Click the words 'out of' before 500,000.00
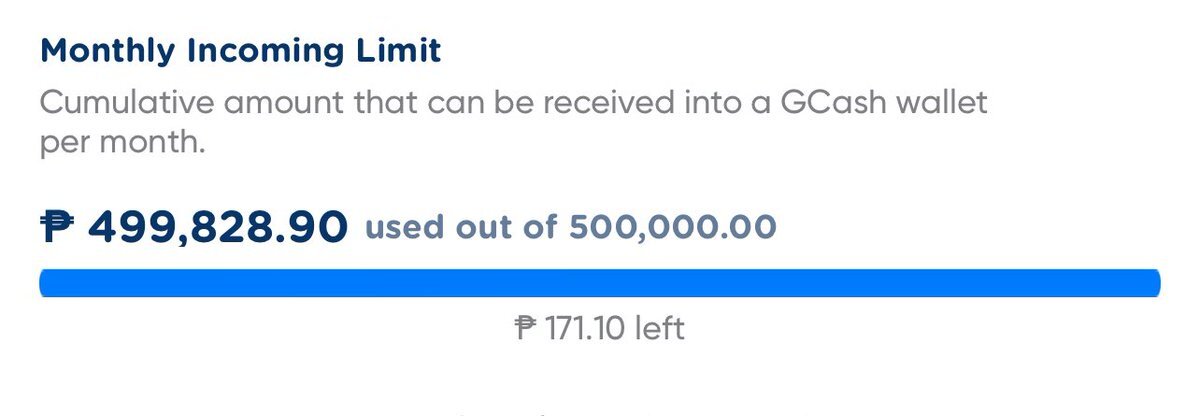Image resolution: width=1200 pixels, height=416 pixels. (508, 227)
